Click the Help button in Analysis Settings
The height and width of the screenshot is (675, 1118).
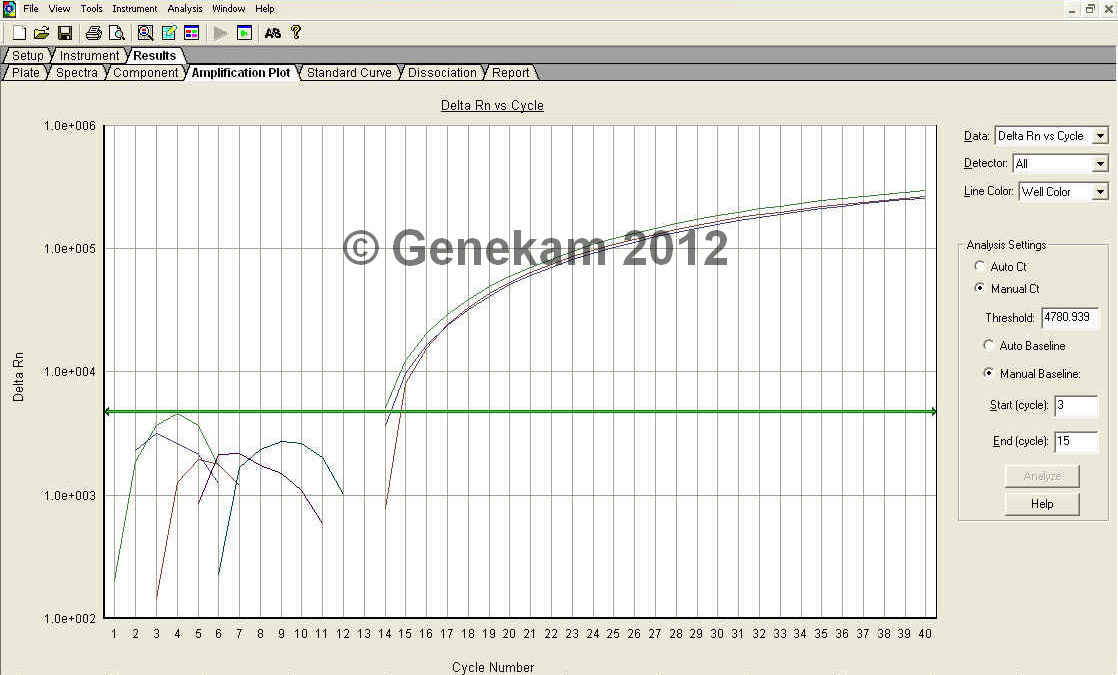(x=1042, y=504)
